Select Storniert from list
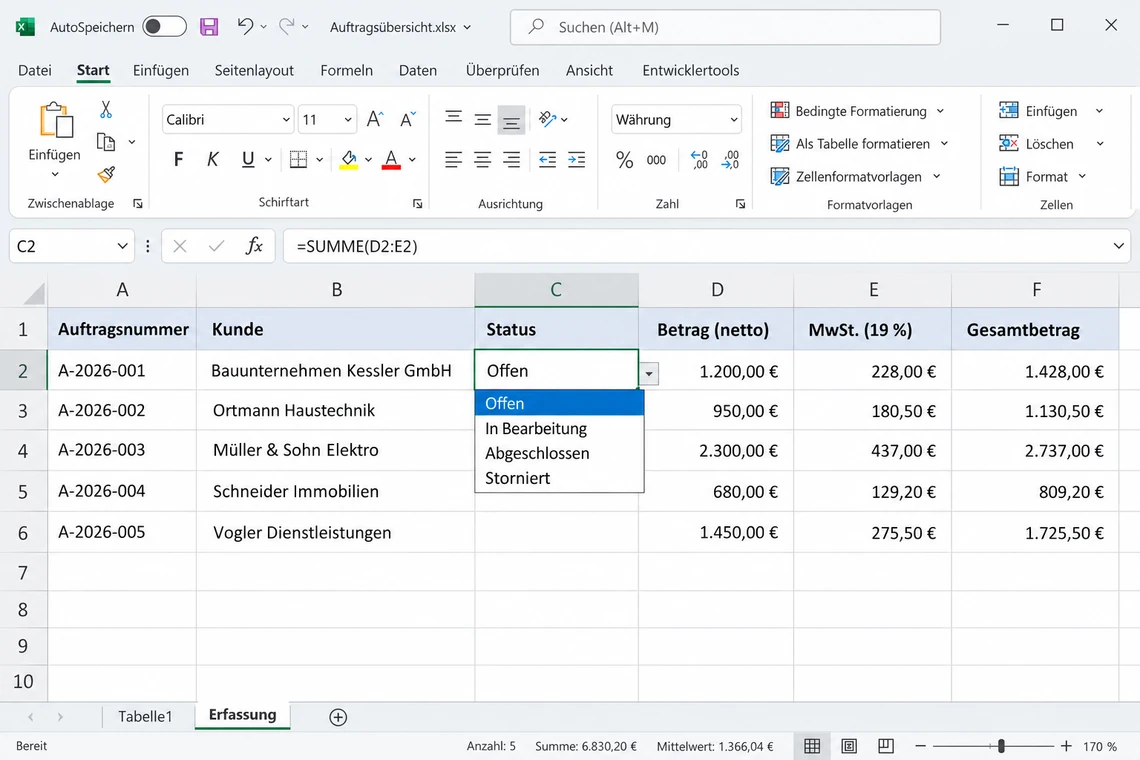Image resolution: width=1140 pixels, height=760 pixels. coord(559,478)
